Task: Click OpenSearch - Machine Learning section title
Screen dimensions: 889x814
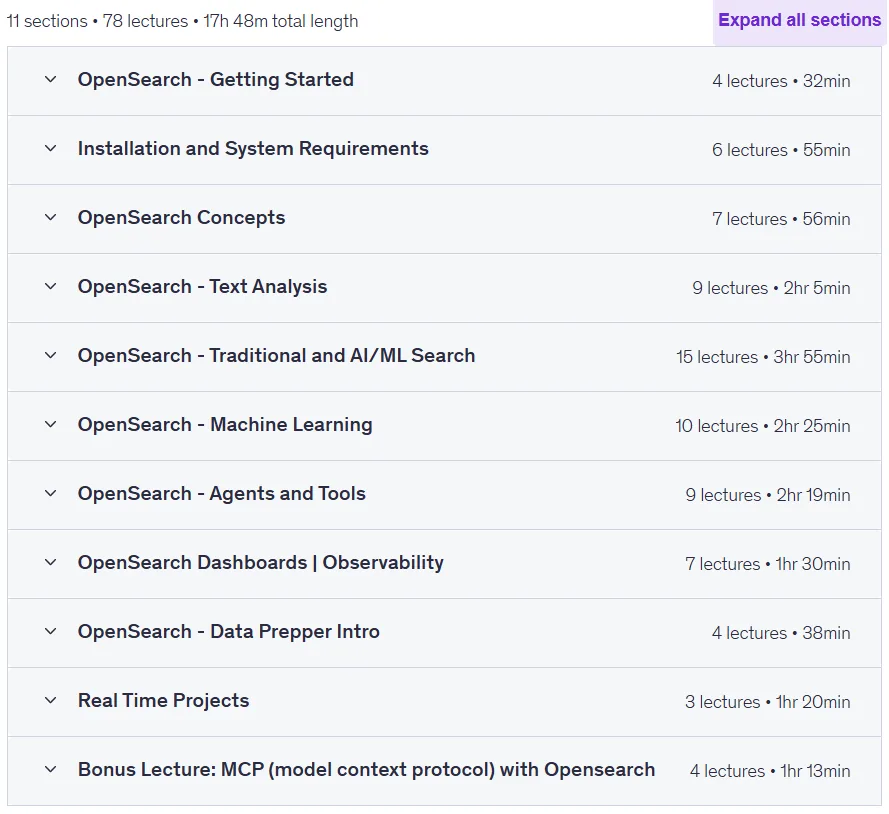Action: click(x=225, y=425)
